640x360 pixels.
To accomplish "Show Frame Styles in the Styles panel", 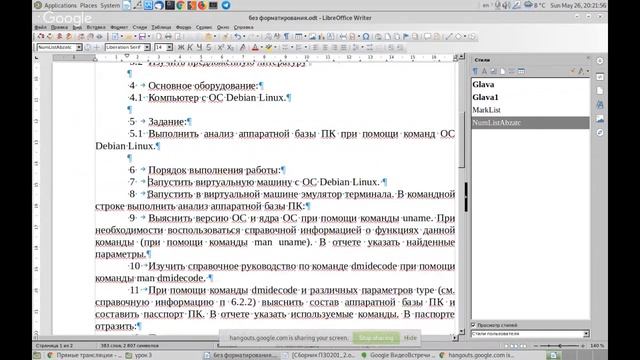I will point(493,71).
